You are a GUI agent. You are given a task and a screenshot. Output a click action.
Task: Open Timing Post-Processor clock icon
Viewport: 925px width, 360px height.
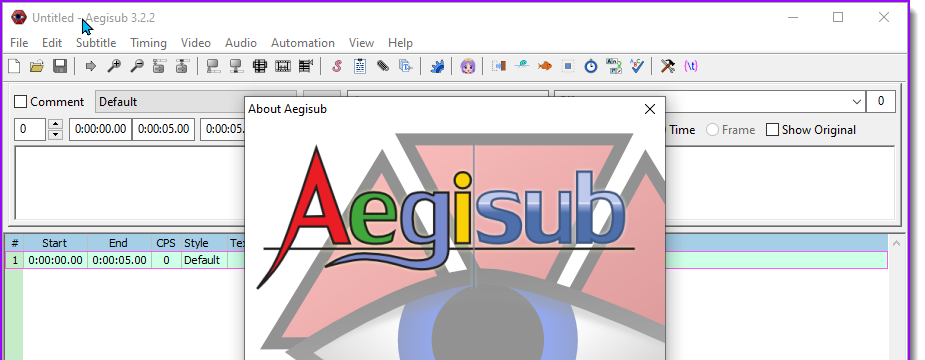(x=591, y=66)
